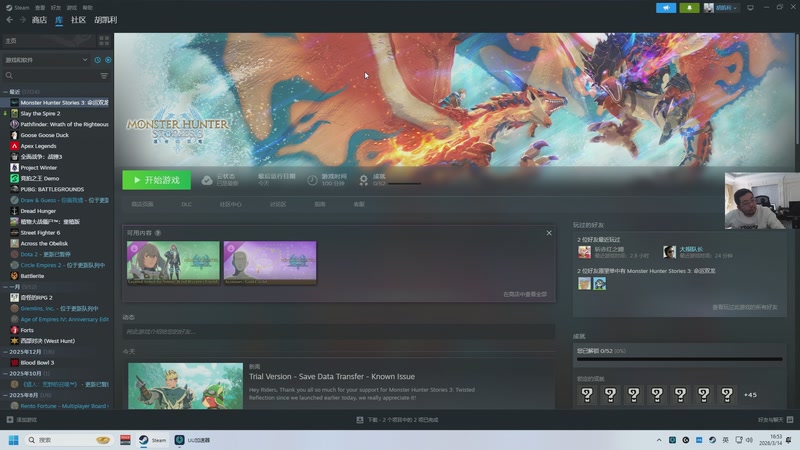The height and width of the screenshot is (450, 800).
Task: Select Blood Bowl 3 in the list
Action: [37, 363]
